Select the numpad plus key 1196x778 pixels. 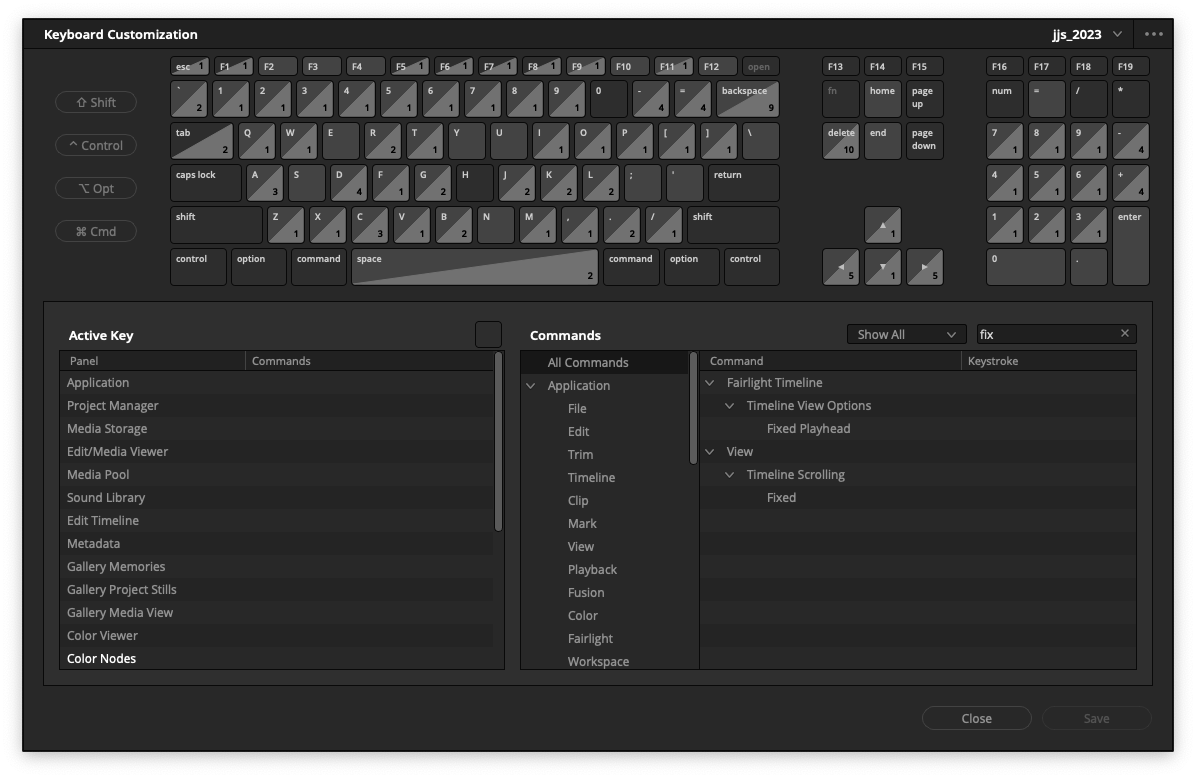point(1130,183)
